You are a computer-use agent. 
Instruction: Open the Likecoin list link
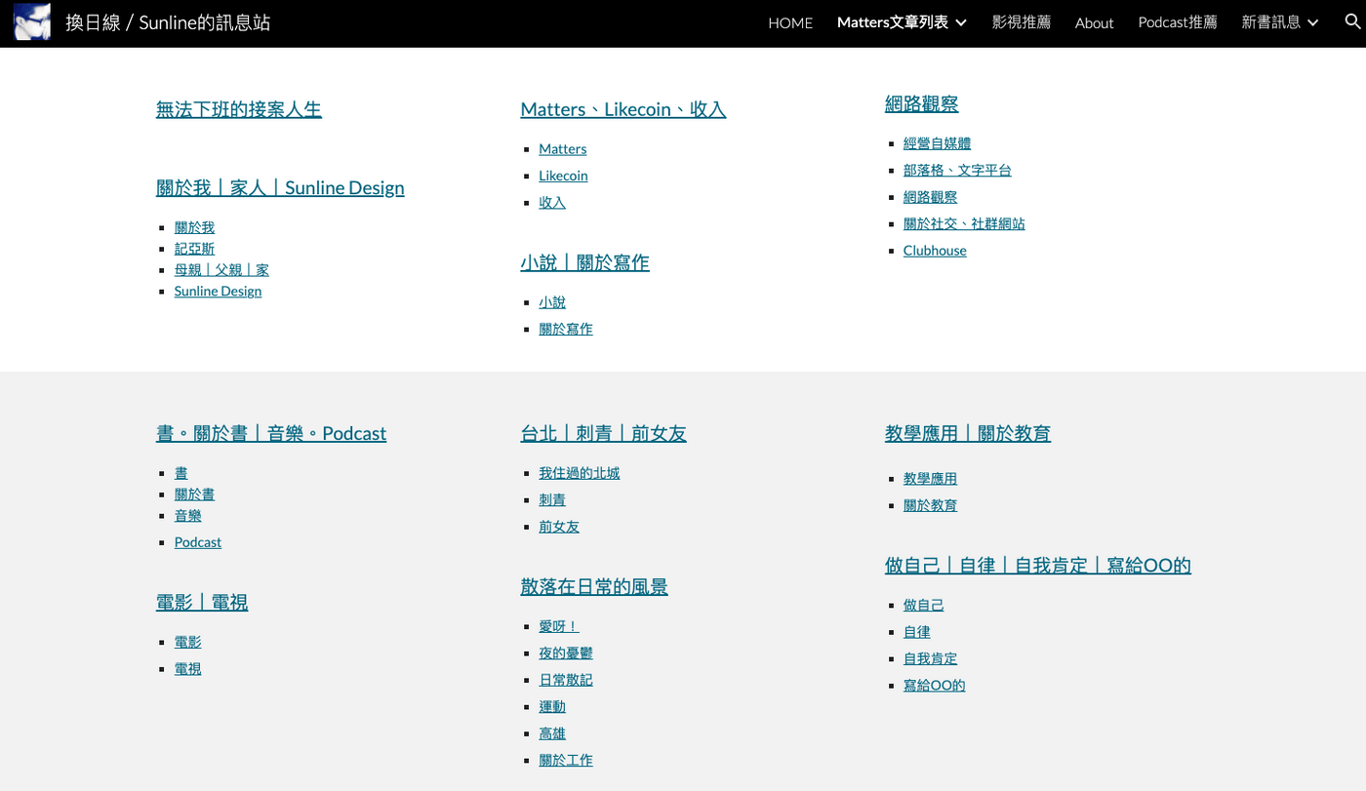coord(563,175)
